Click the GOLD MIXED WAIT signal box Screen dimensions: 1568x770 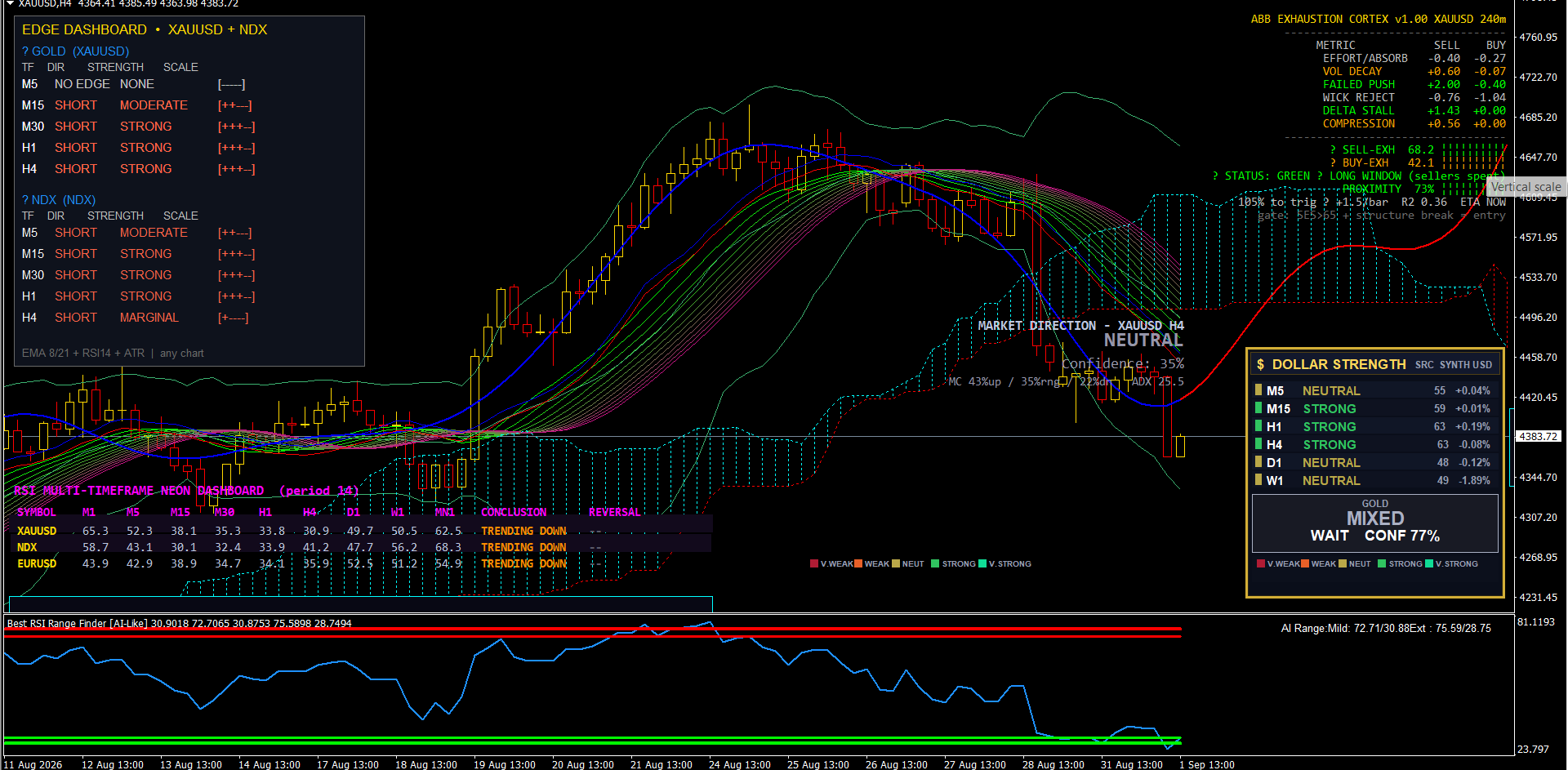pos(1375,523)
